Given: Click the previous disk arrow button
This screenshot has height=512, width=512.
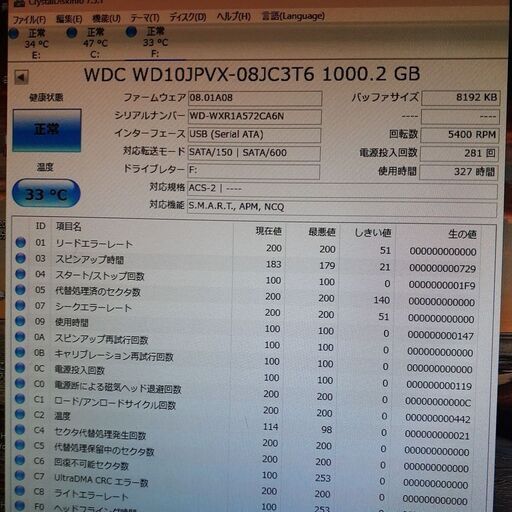Looking at the screenshot, I should coord(21,77).
